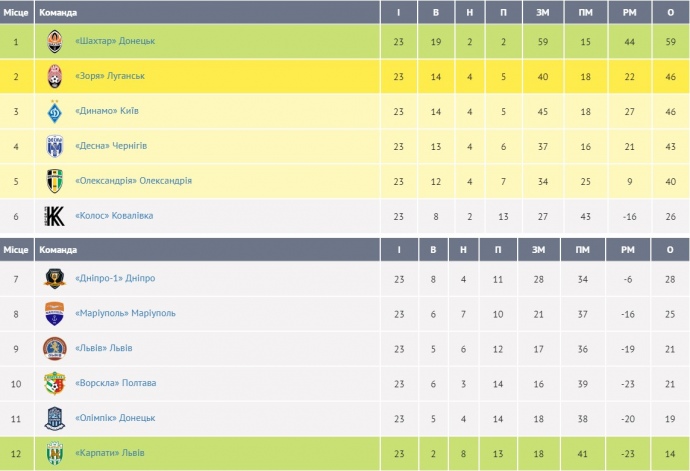Click the «Команда» header in top table
Screen dimensions: 690x471
pyautogui.click(x=57, y=12)
